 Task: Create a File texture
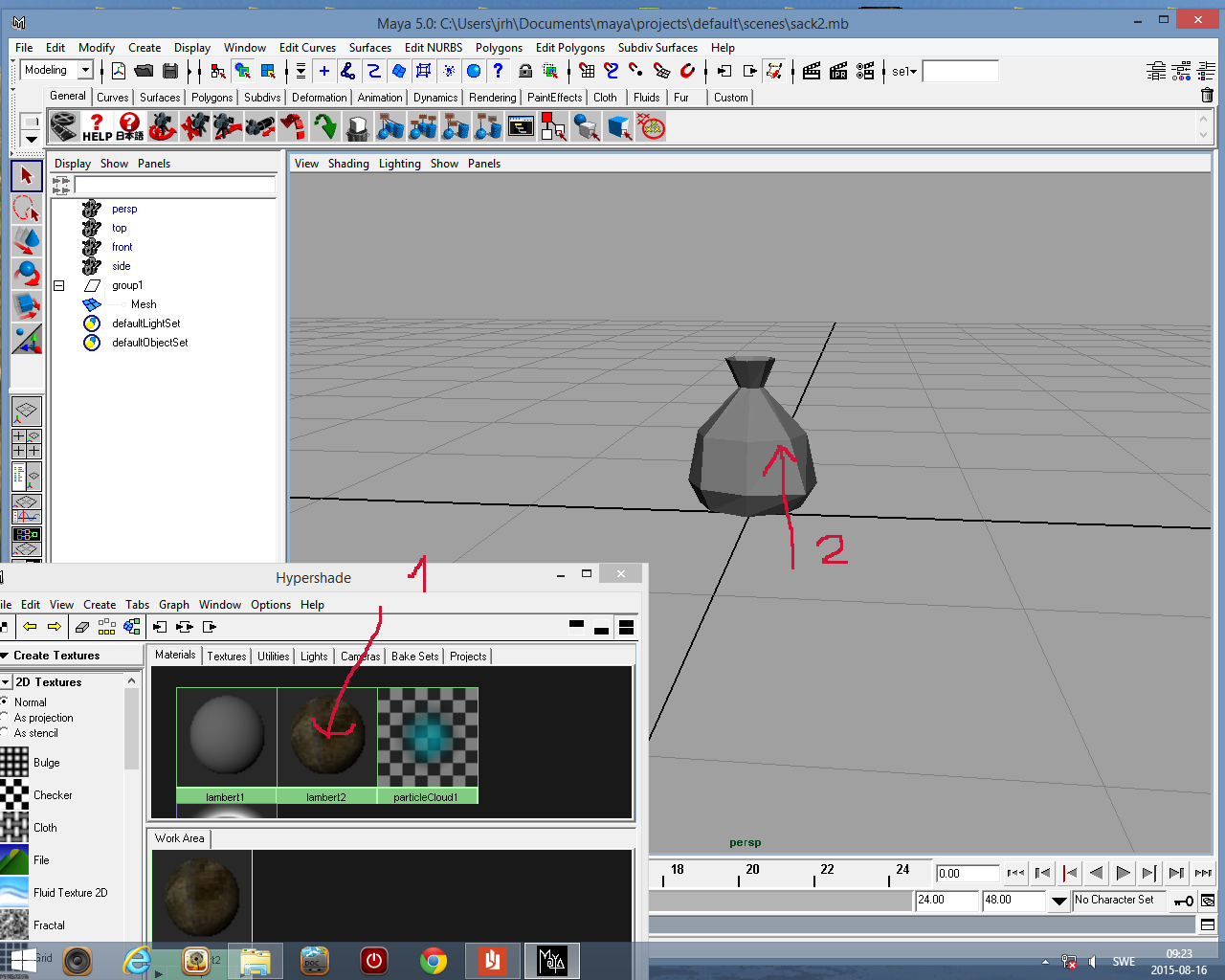[25, 860]
